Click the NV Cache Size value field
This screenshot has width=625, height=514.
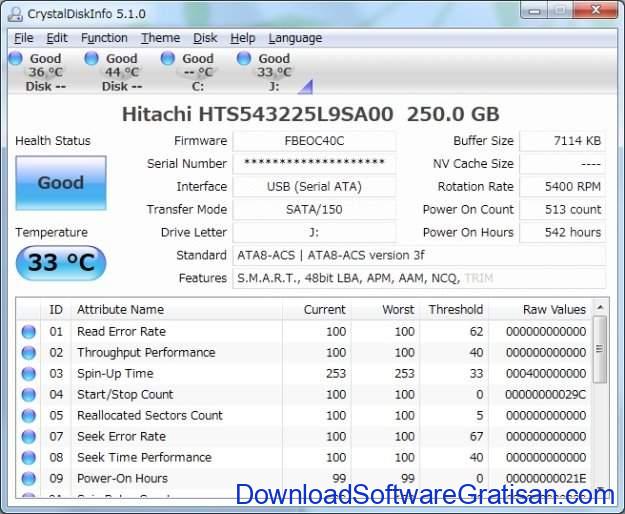click(x=562, y=163)
